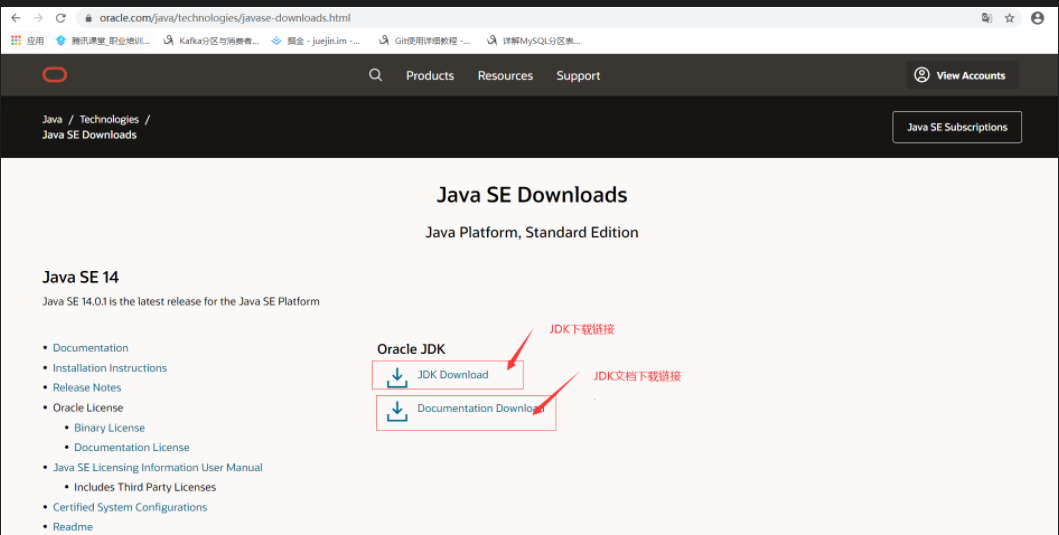This screenshot has width=1059, height=535.
Task: Open the browser profile avatar icon
Action: (x=1038, y=18)
